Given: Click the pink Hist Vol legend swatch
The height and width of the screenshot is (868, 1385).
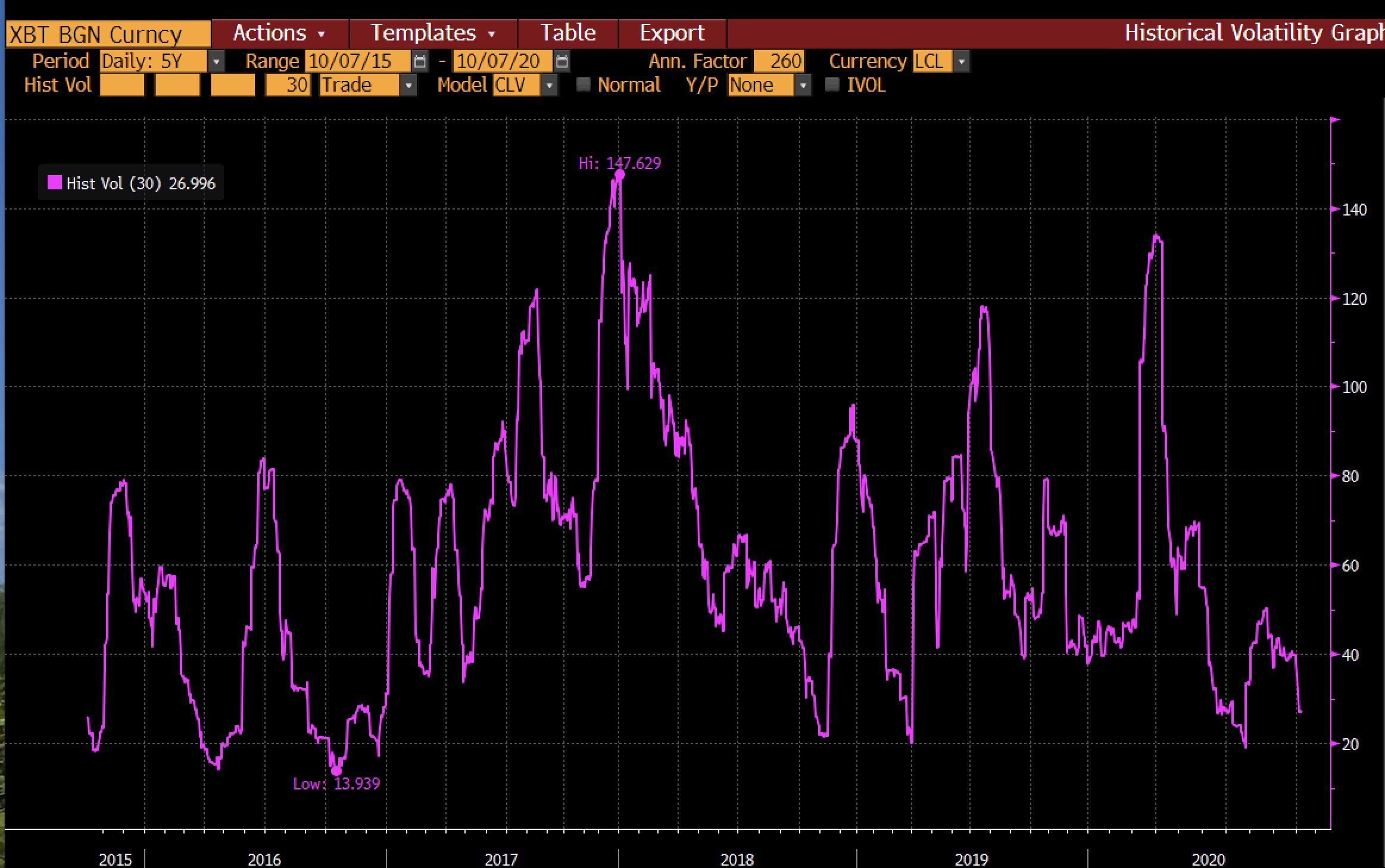Looking at the screenshot, I should coord(56,183).
